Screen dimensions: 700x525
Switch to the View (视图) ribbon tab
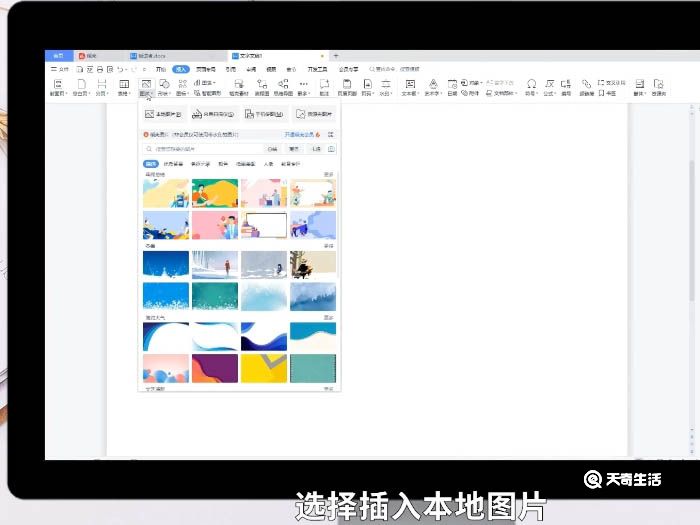[271, 69]
